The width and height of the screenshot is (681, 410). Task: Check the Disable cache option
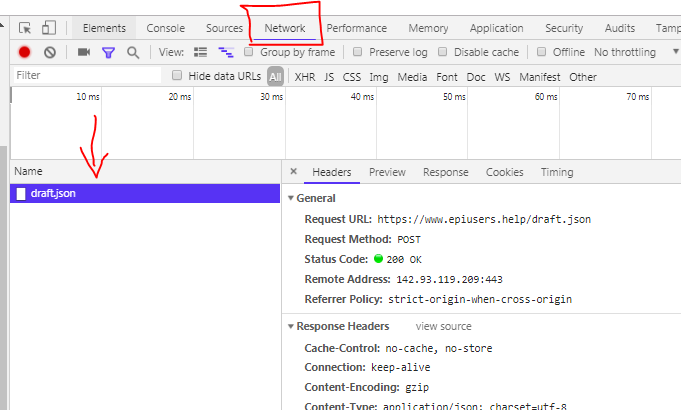pos(442,52)
